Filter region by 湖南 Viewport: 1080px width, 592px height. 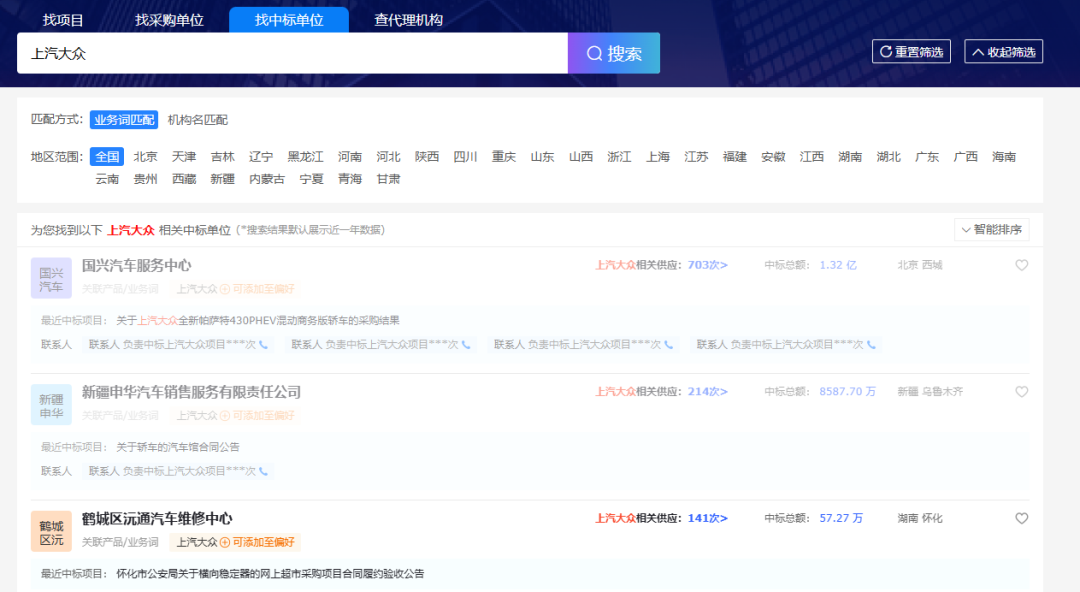[850, 156]
